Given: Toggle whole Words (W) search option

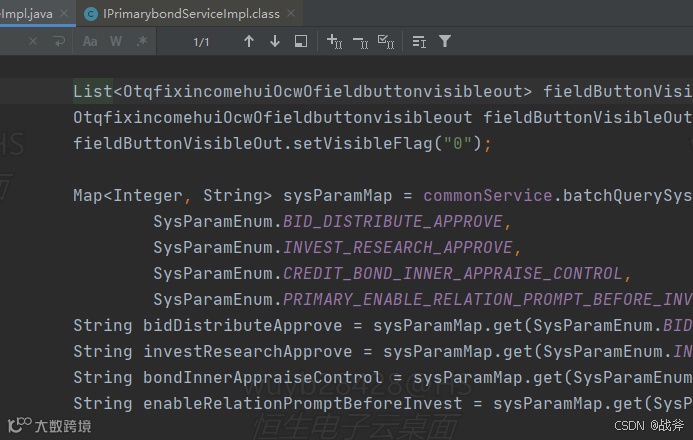Looking at the screenshot, I should click(x=116, y=42).
